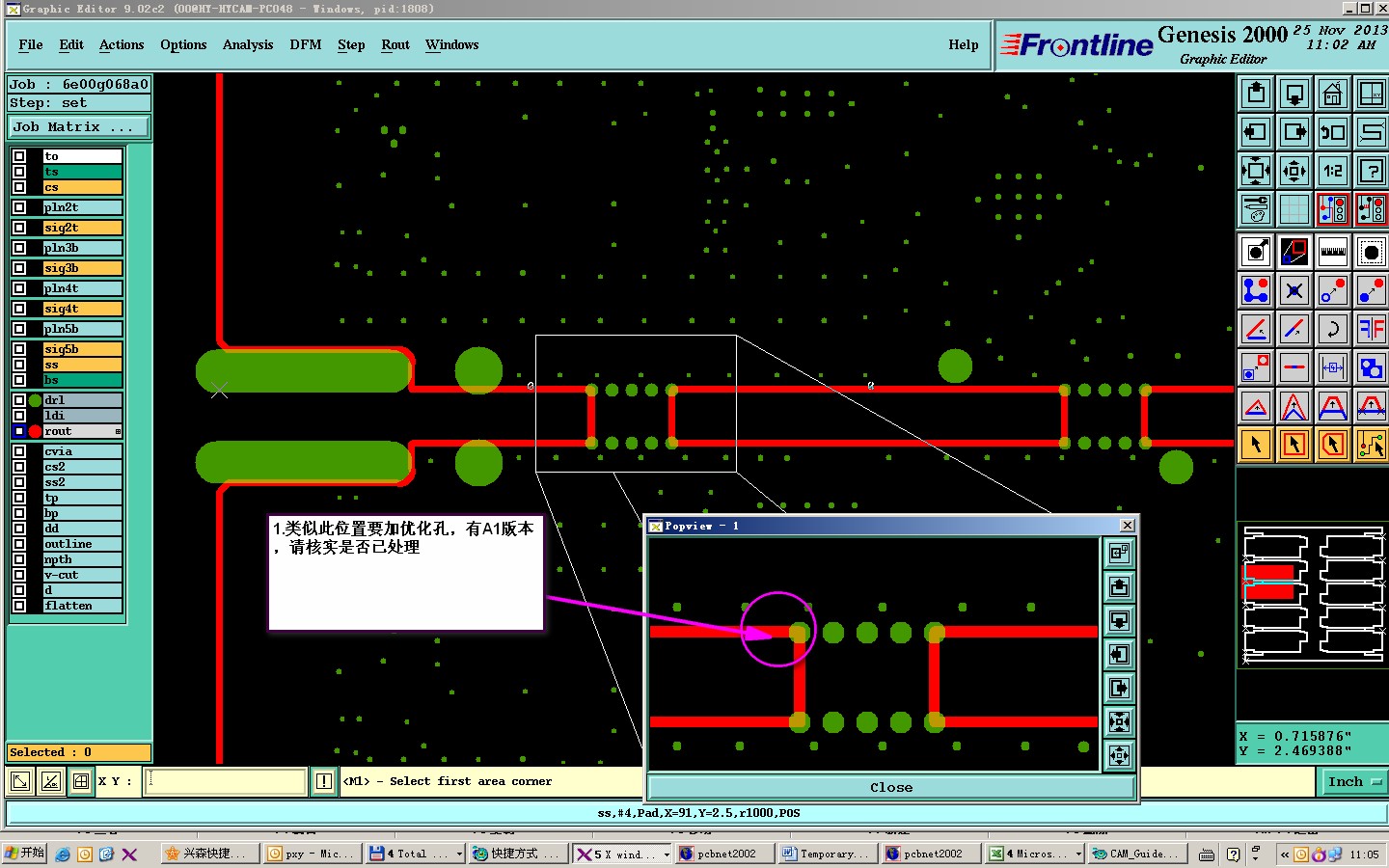Select the arrow pointer select tool
The height and width of the screenshot is (868, 1389).
1256,445
